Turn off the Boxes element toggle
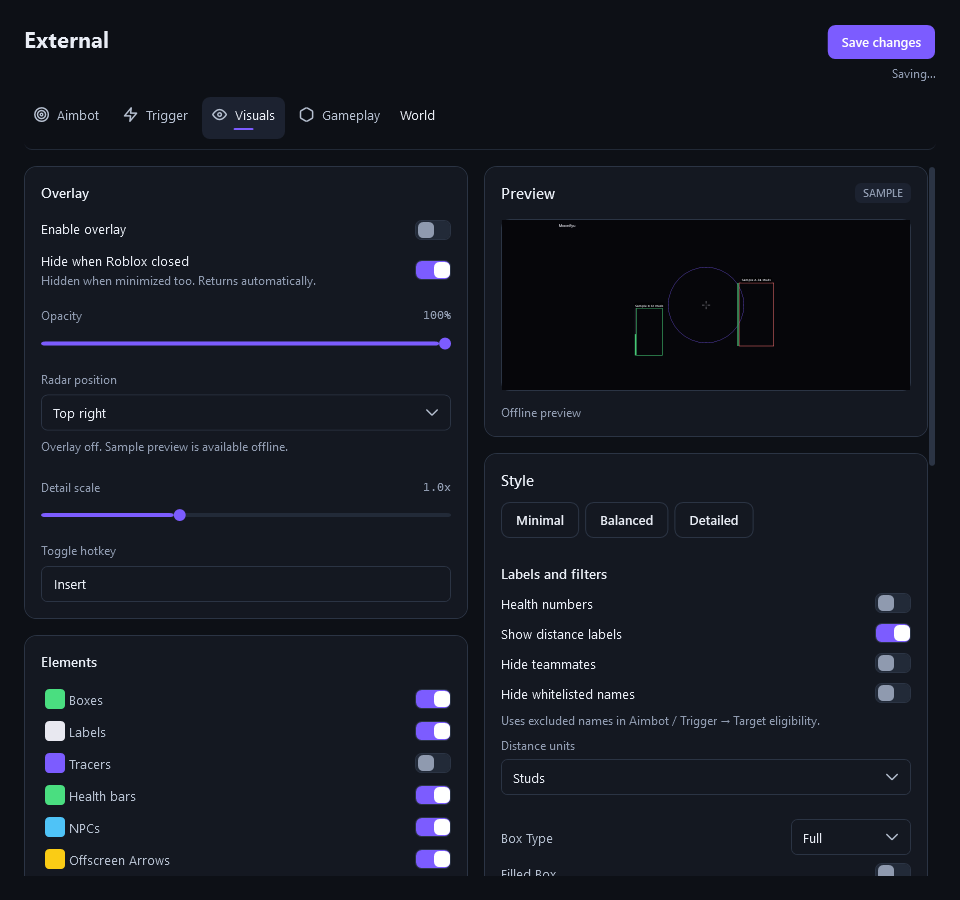 tap(433, 699)
